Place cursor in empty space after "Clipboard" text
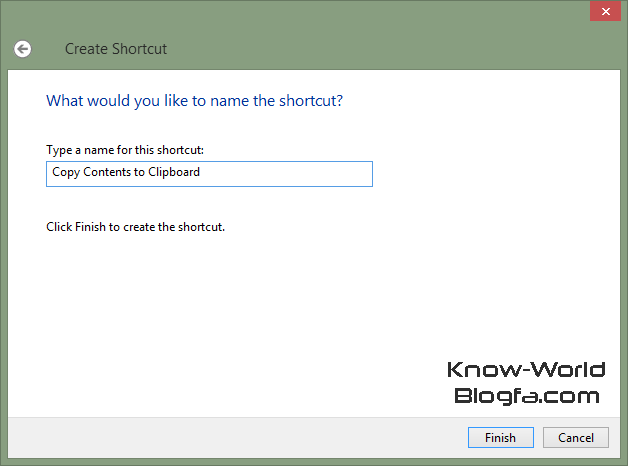This screenshot has width=628, height=466. pyautogui.click(x=290, y=173)
